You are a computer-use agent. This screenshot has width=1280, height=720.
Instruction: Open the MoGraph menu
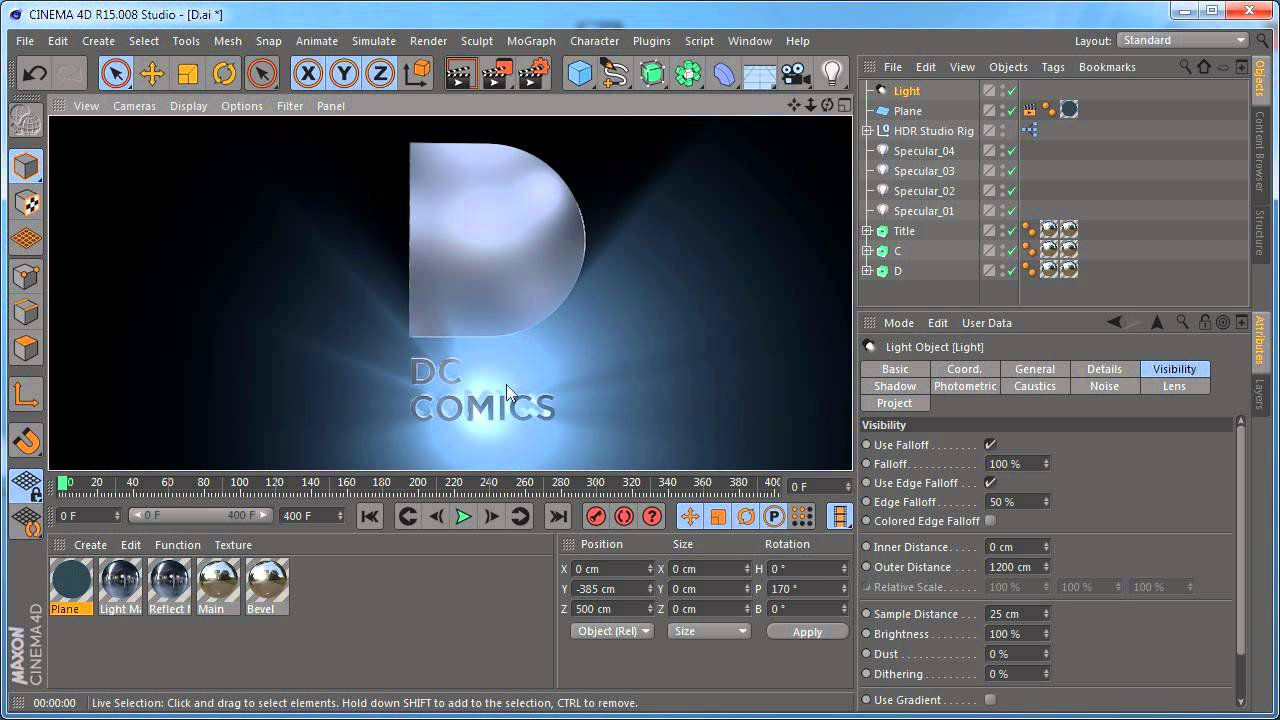click(531, 41)
